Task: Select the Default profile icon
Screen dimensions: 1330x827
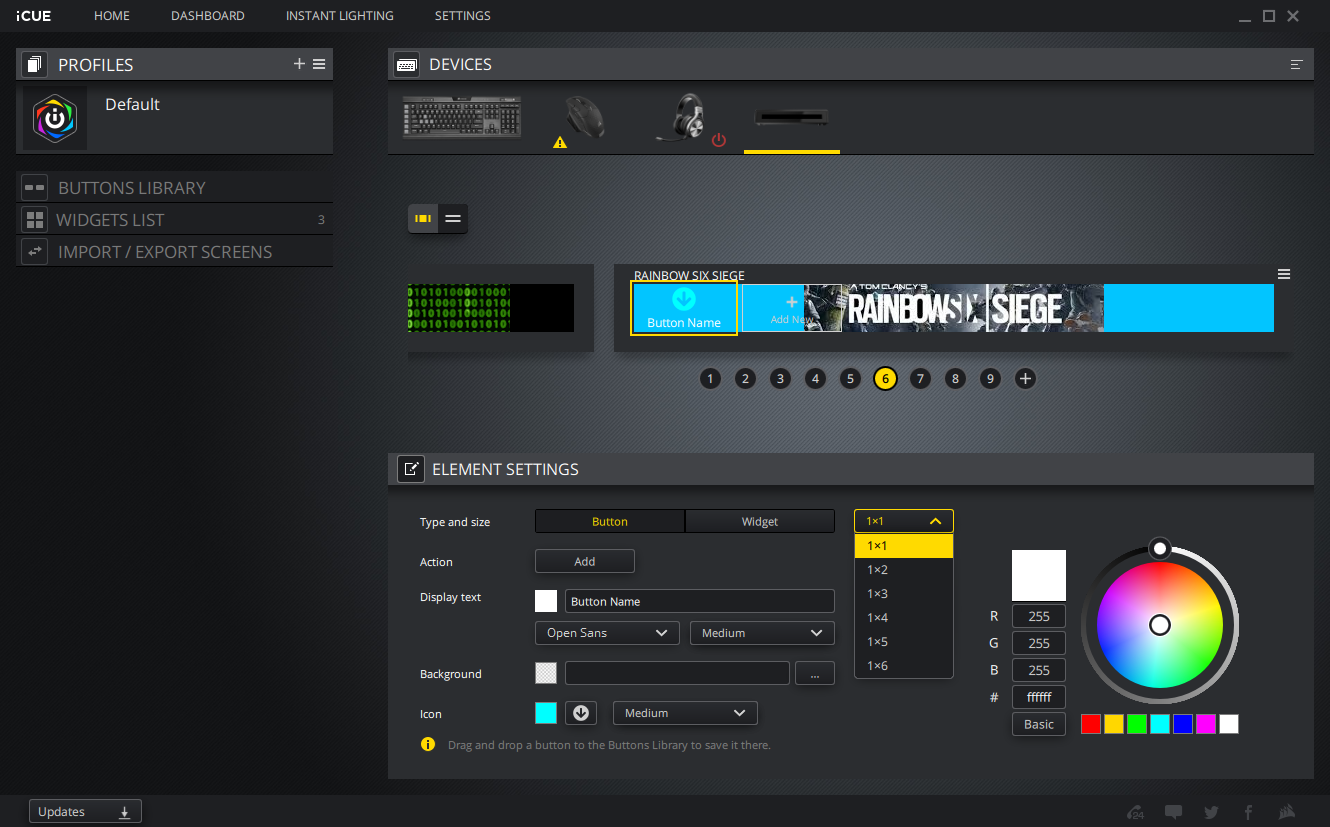Action: 55,118
